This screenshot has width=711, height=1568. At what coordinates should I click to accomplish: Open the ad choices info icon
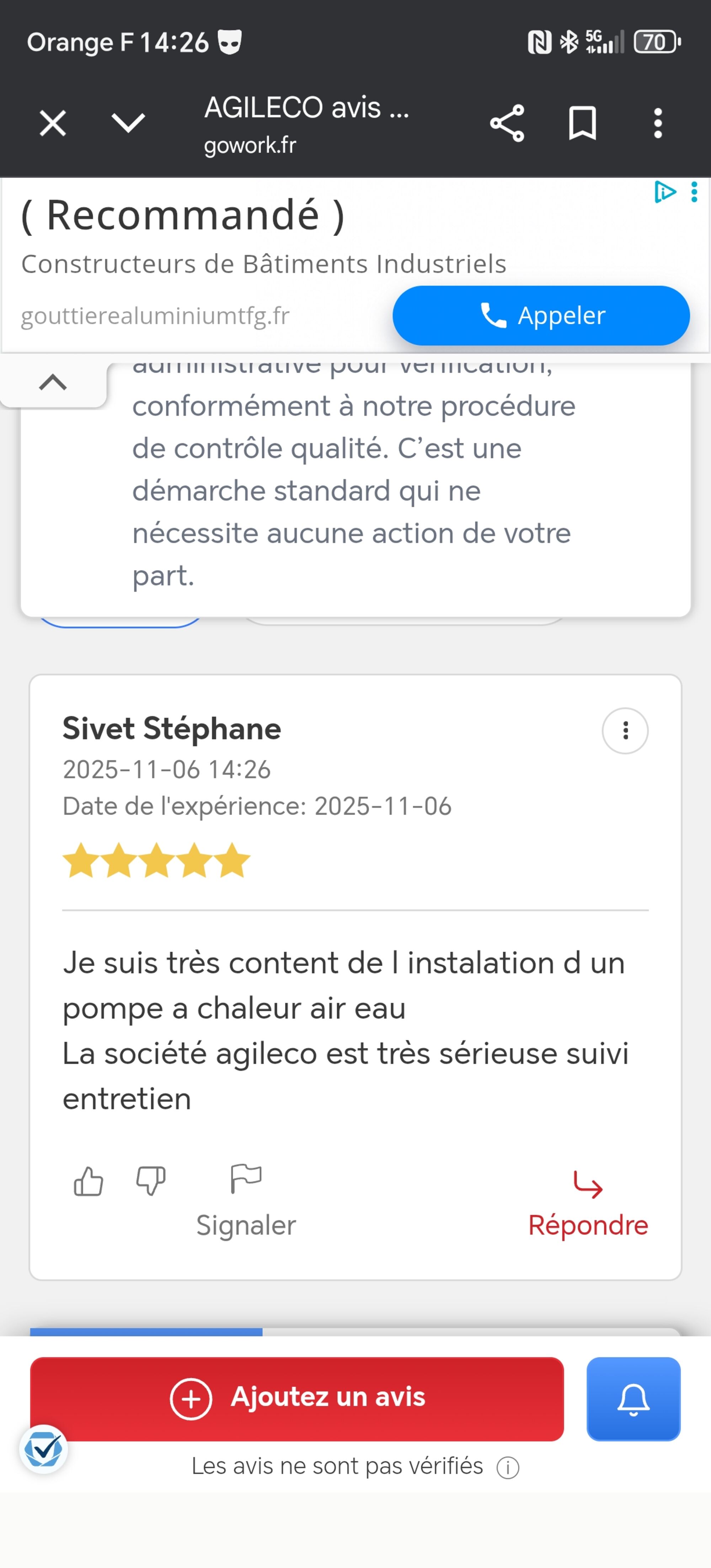[x=664, y=192]
